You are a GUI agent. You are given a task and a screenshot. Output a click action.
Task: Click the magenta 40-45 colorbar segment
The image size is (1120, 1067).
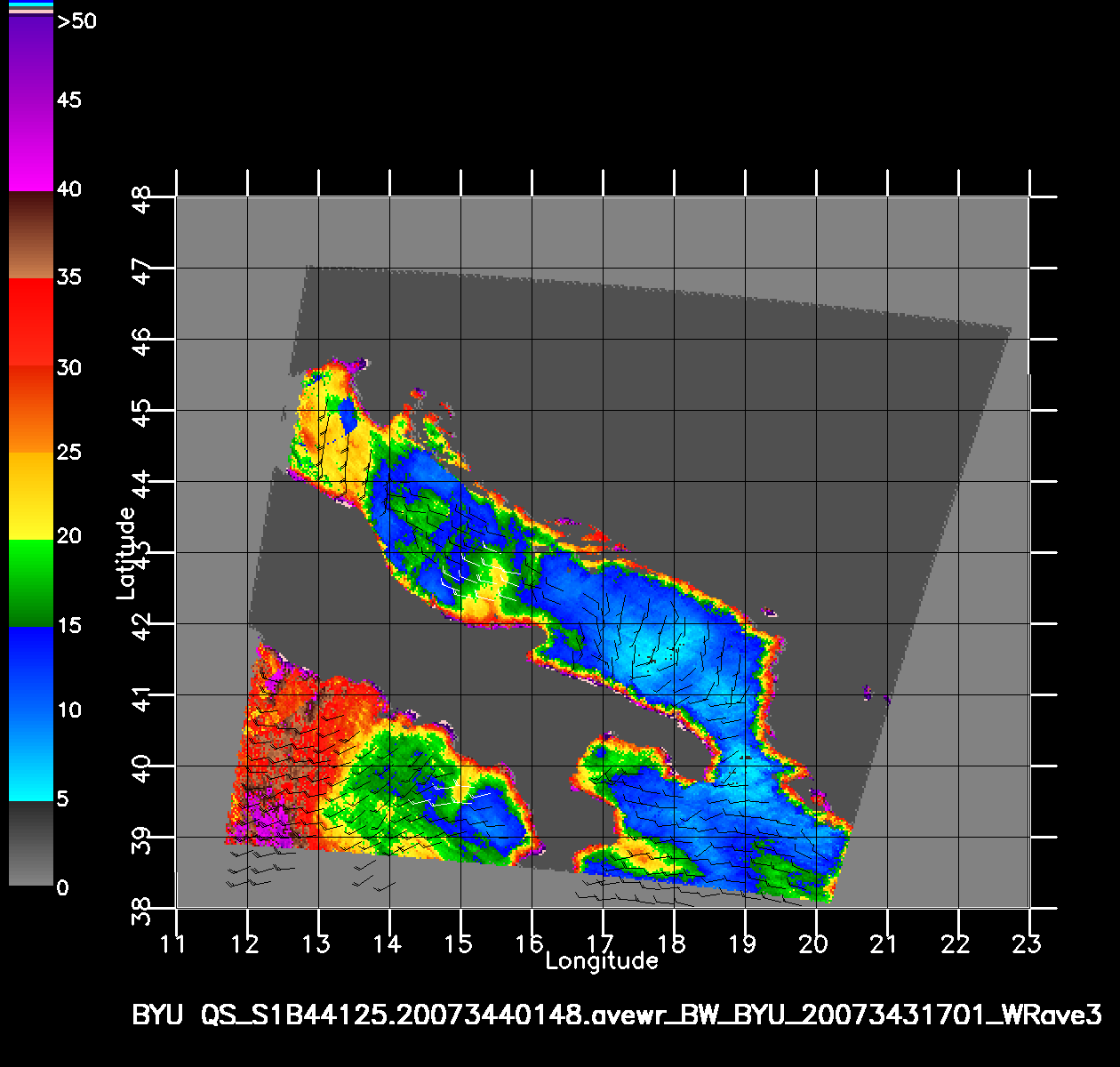31,146
